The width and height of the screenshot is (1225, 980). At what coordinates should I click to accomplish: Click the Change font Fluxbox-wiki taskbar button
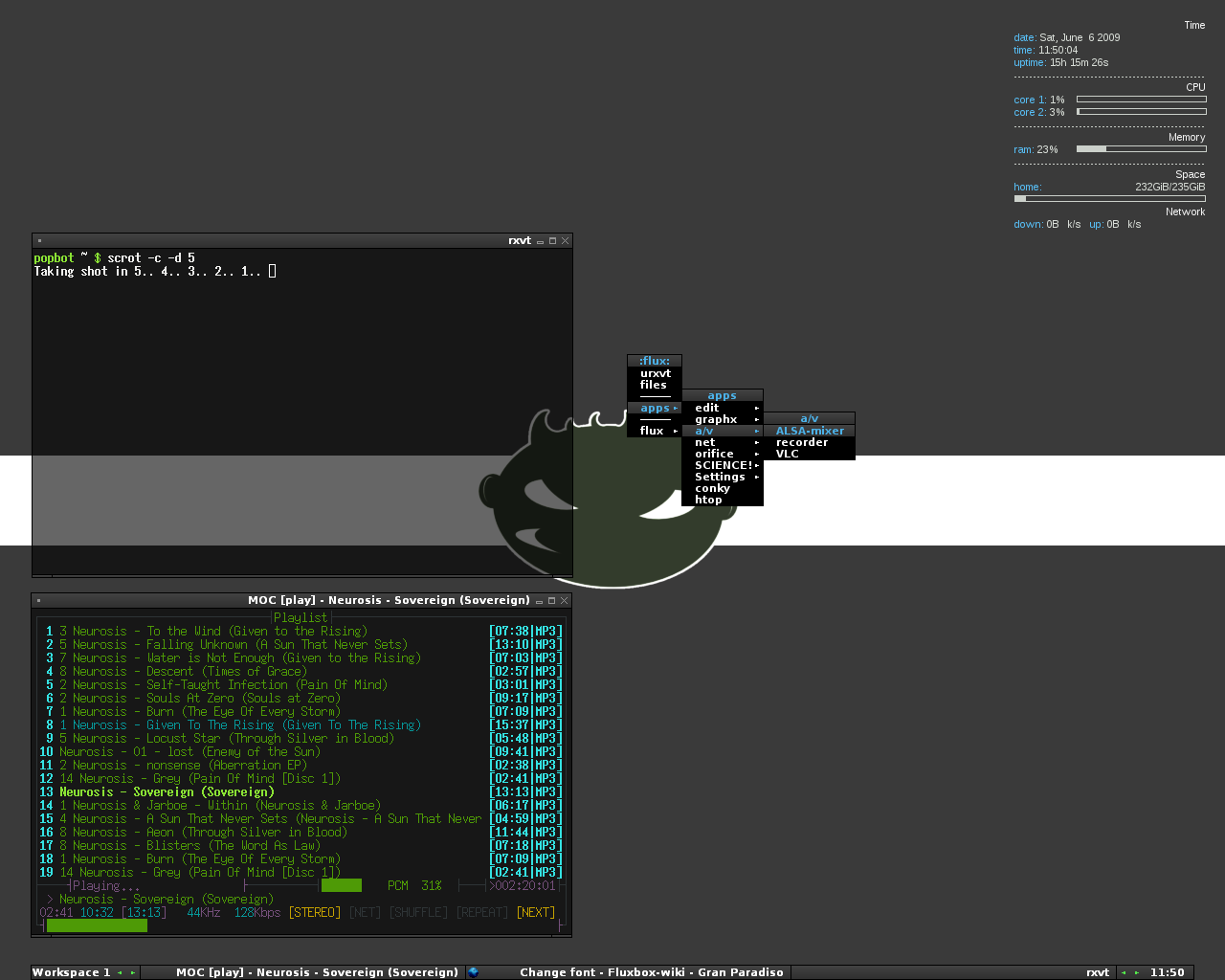point(628,972)
